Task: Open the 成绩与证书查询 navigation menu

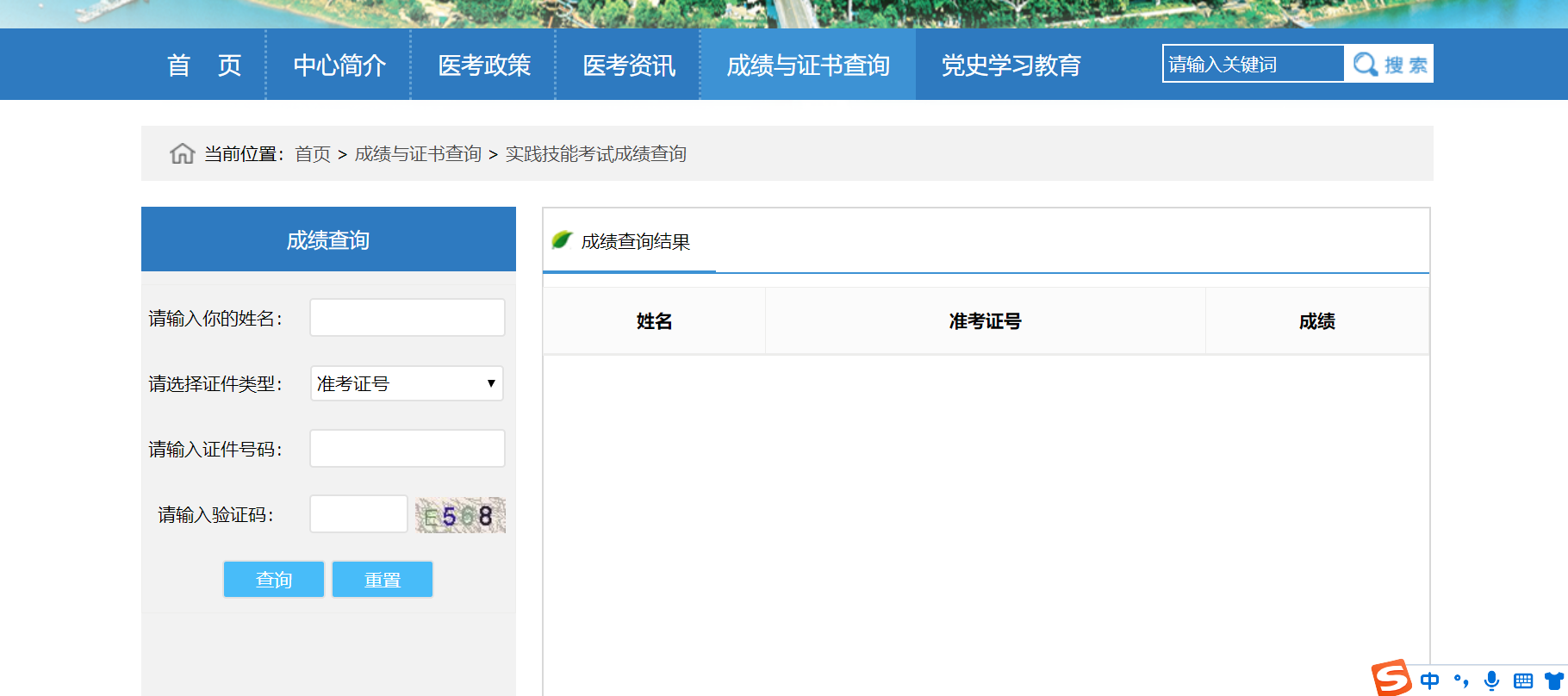Action: click(x=807, y=65)
